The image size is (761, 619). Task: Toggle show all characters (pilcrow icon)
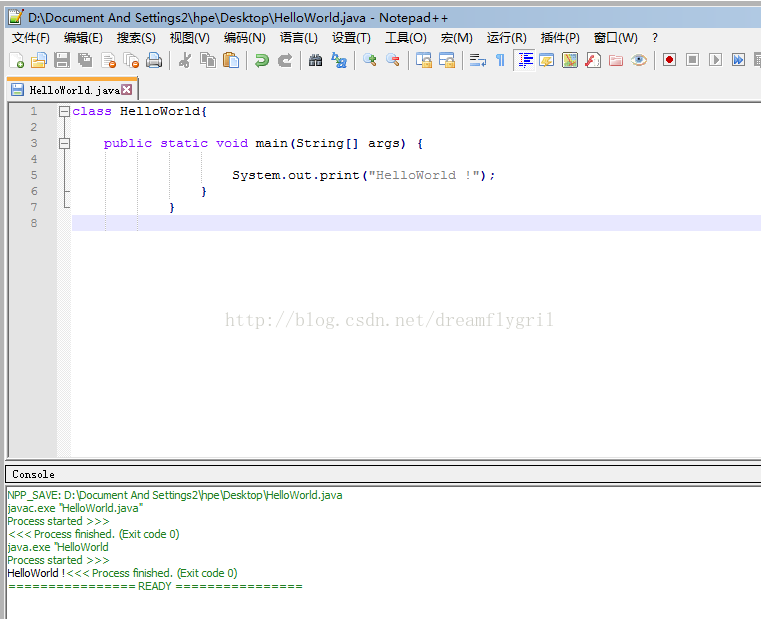point(500,60)
